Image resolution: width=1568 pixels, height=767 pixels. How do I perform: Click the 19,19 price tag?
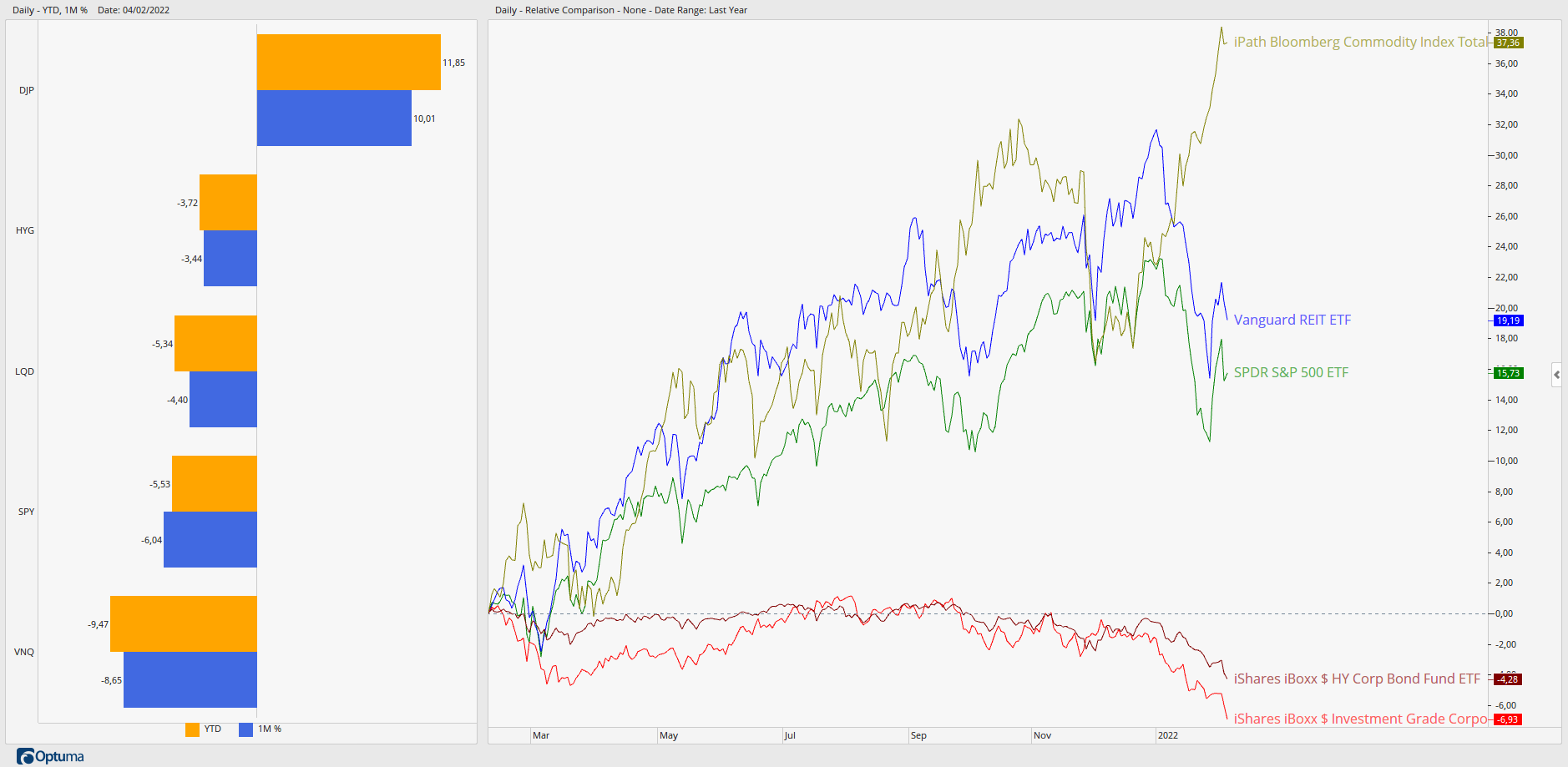1508,320
